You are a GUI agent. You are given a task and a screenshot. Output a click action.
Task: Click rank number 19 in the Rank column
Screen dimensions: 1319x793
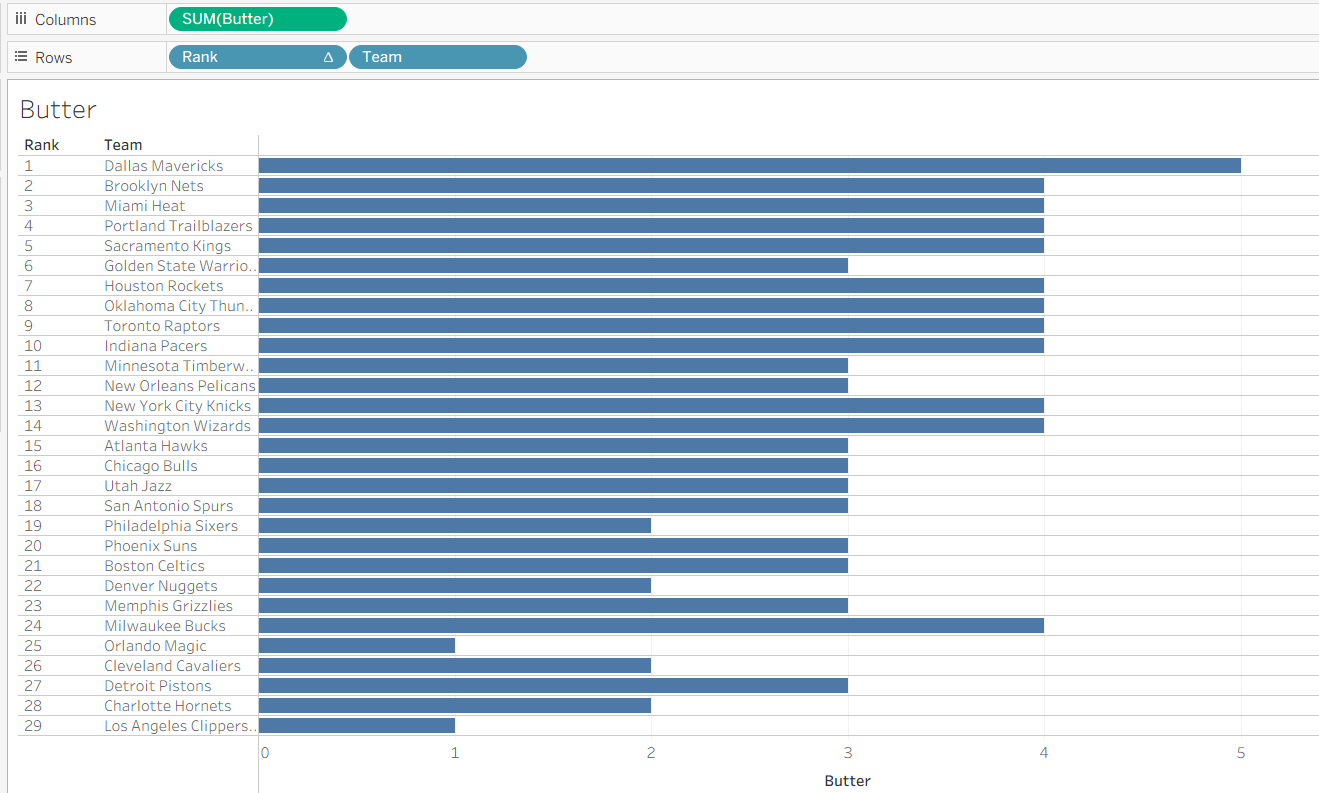[x=33, y=526]
